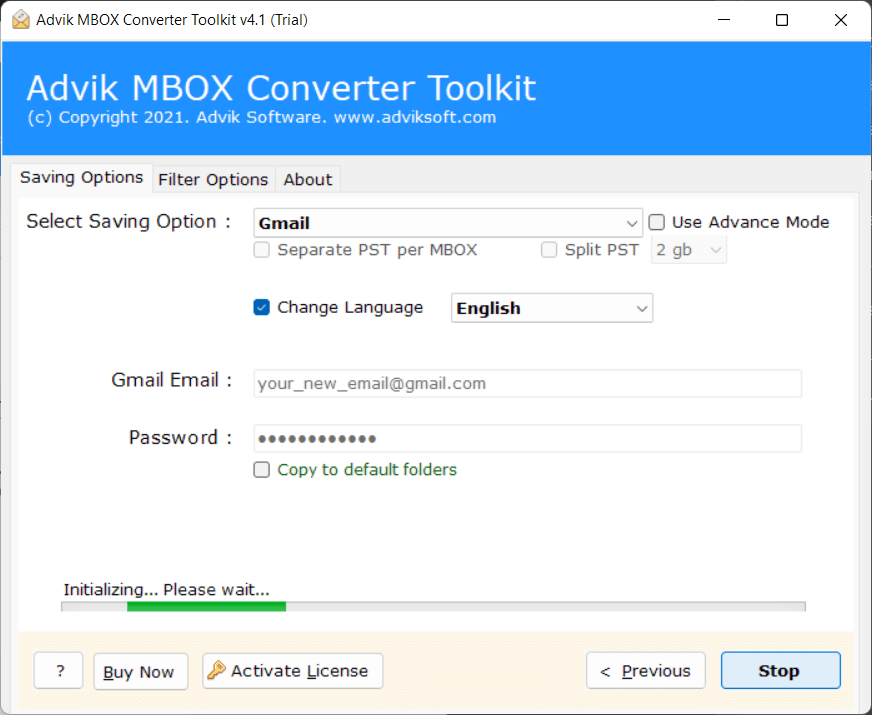The image size is (872, 715).
Task: Click into the Password input field
Action: click(x=527, y=438)
